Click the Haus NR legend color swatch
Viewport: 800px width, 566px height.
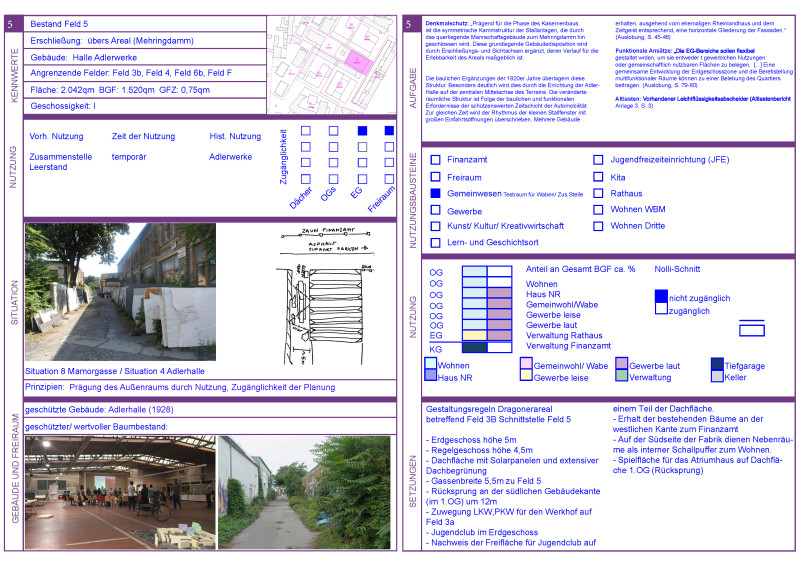pyautogui.click(x=431, y=375)
